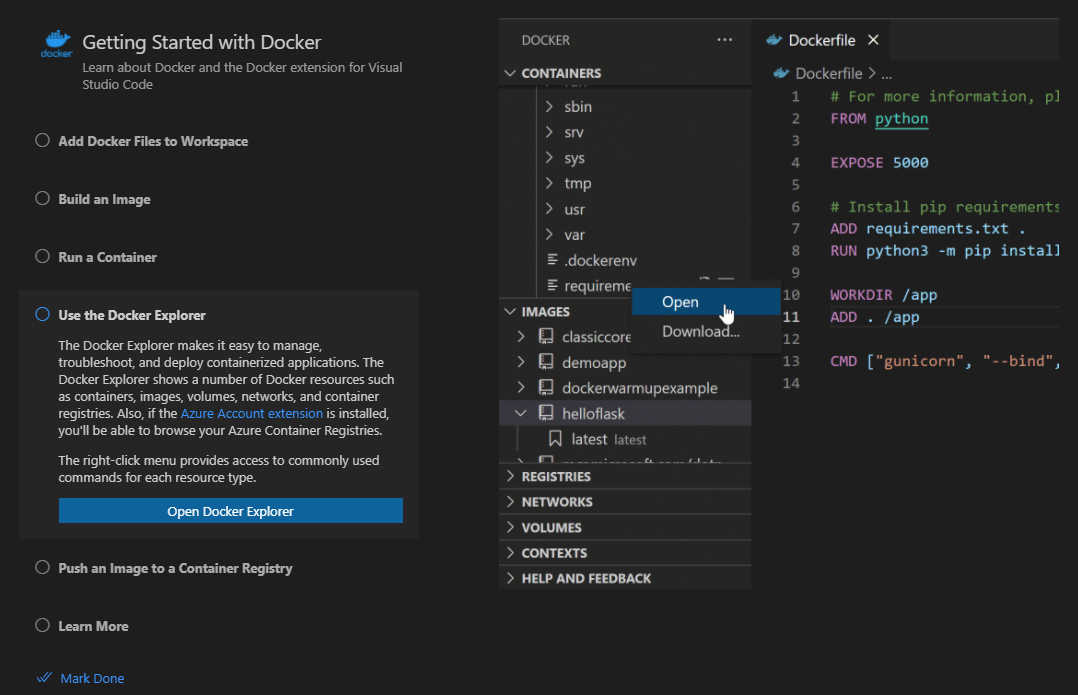
Task: Expand the classiccore image chevron
Action: coord(520,336)
